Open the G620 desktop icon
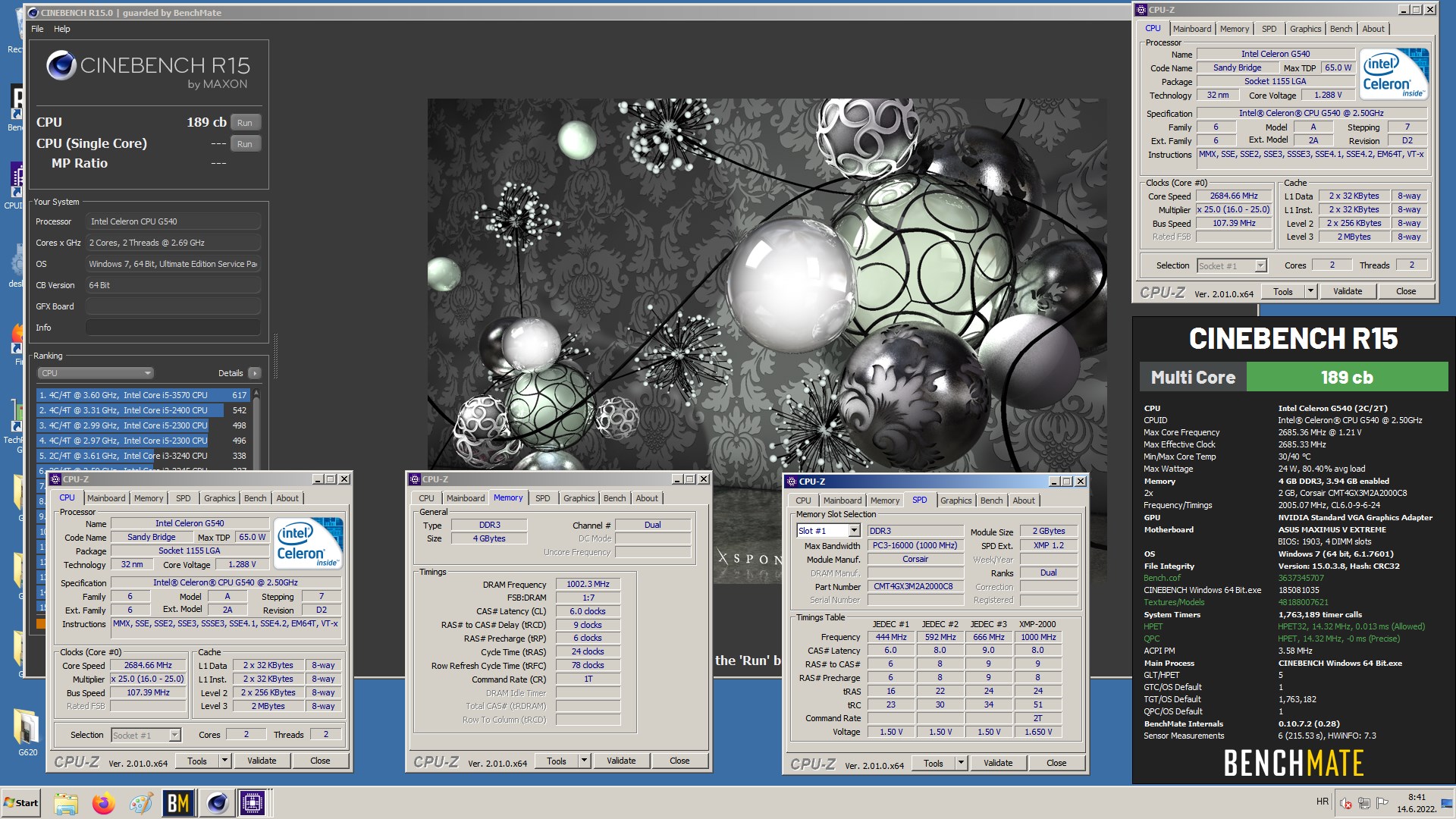Screen dimensions: 1456x819 [27, 731]
